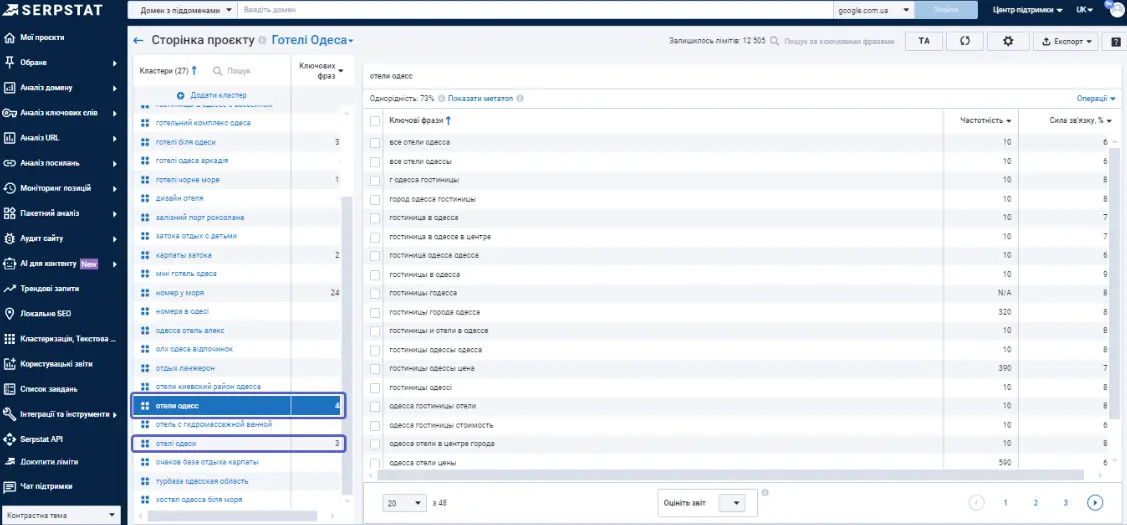Open rows per page dropdown showing 20
The width and height of the screenshot is (1127, 525).
405,503
